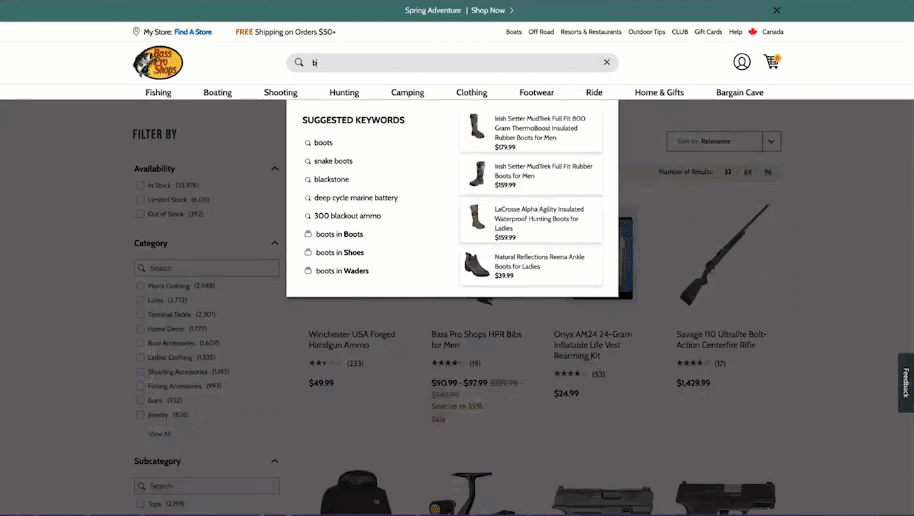Click the search magnifier icon in search bar
Screen dimensions: 914x516
[298, 62]
